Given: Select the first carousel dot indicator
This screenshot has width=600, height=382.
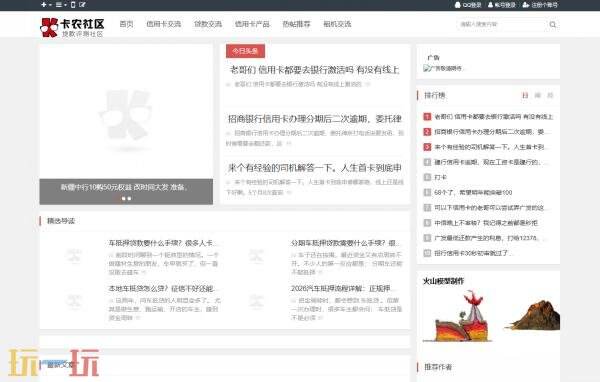Looking at the screenshot, I should (123, 198).
